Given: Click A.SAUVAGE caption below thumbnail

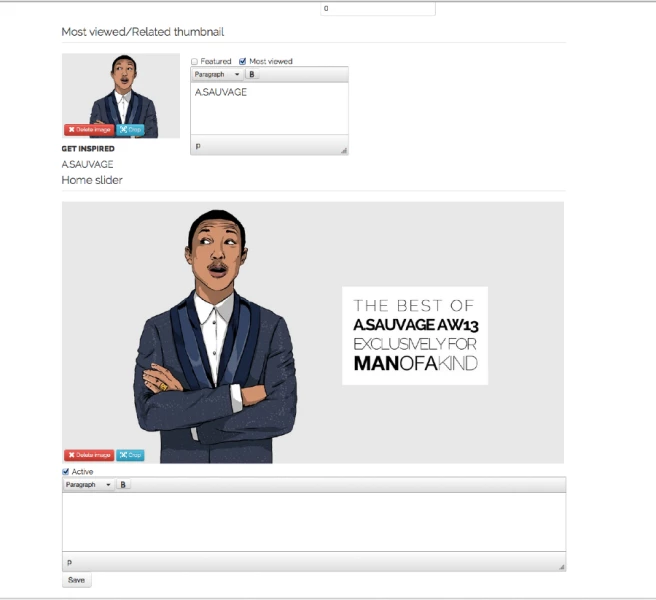Looking at the screenshot, I should [87, 164].
